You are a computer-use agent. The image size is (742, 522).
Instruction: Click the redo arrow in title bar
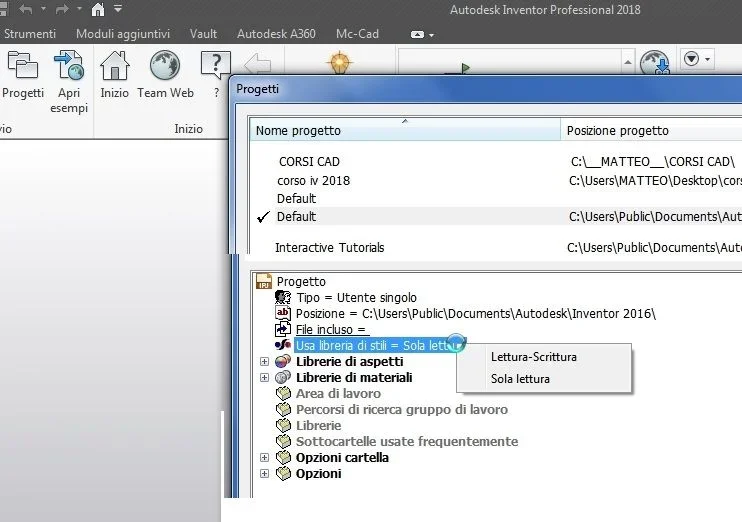pyautogui.click(x=62, y=9)
